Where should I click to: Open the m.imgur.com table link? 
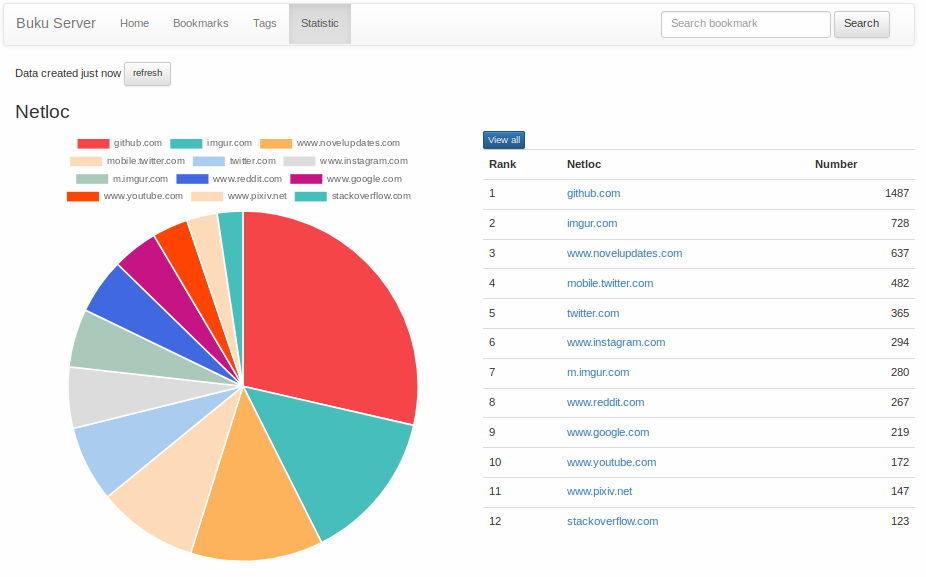pyautogui.click(x=598, y=372)
